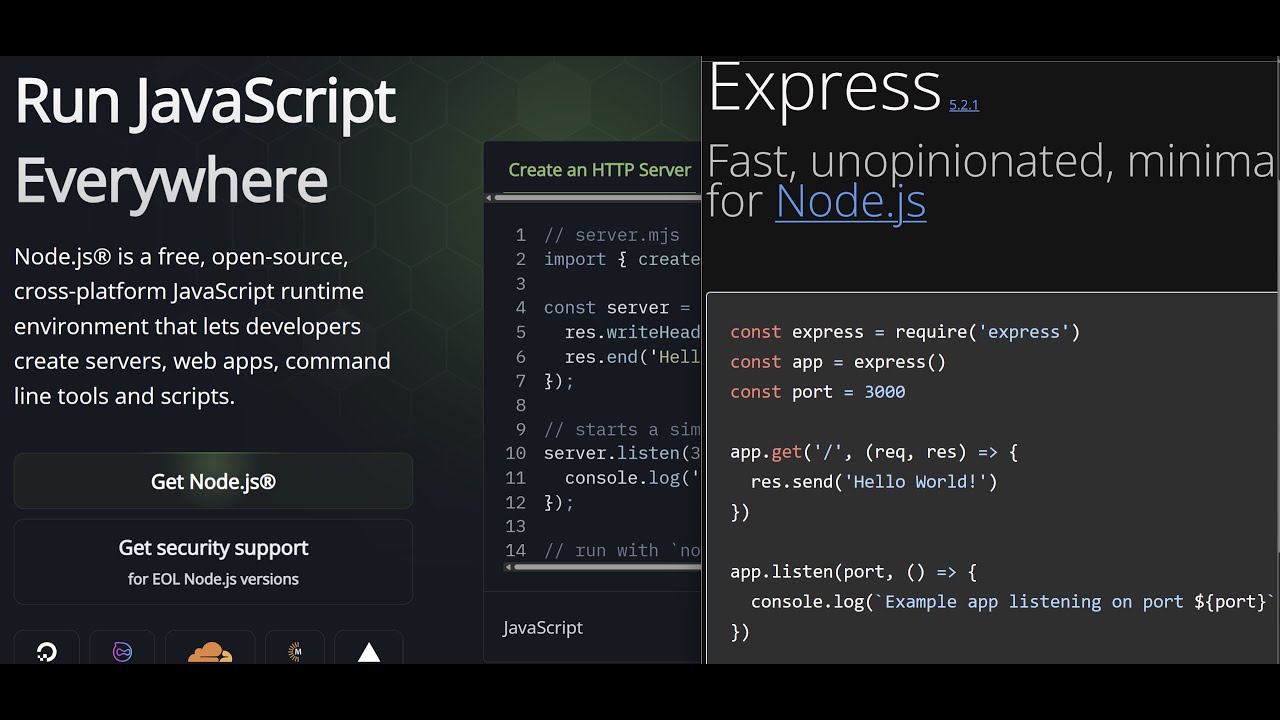The height and width of the screenshot is (720, 1280).
Task: Click left arrow of the upper code scrollbar
Action: pos(489,198)
